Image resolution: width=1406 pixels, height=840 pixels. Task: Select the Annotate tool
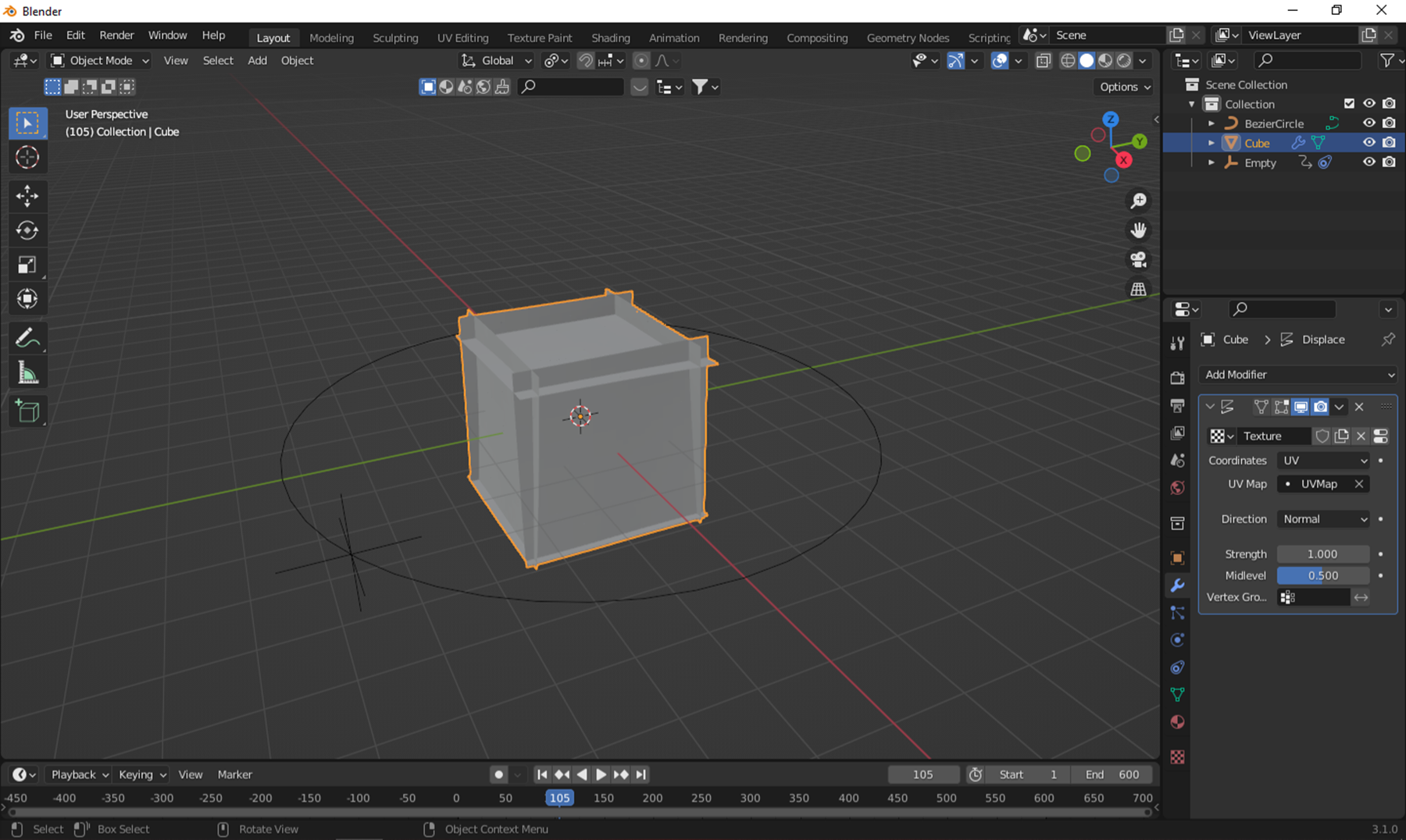[27, 338]
